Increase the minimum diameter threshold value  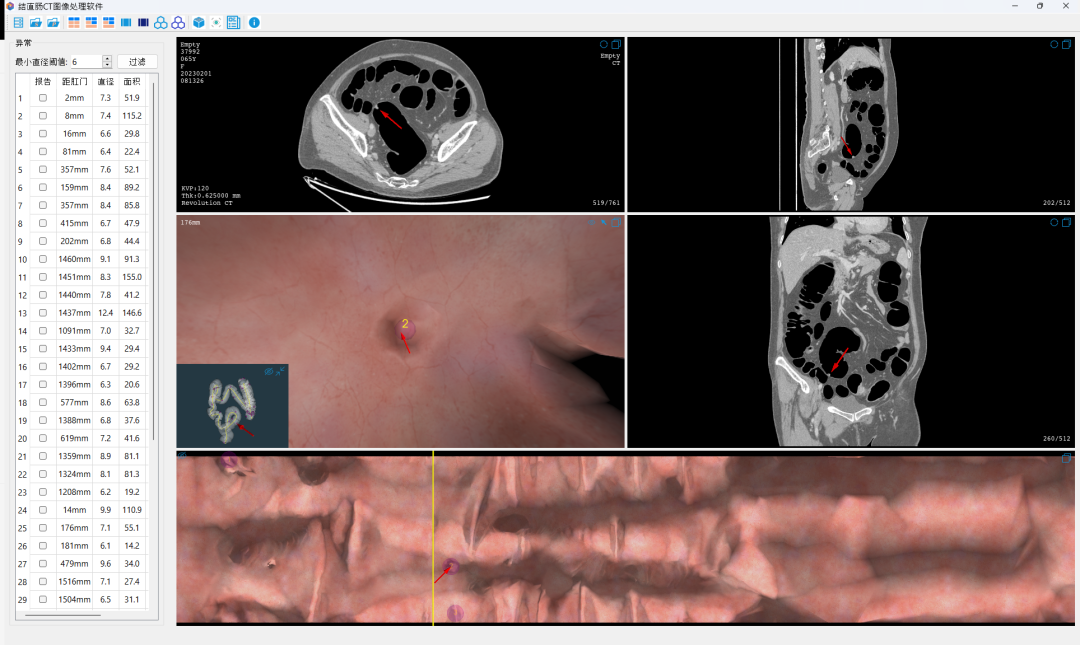coord(107,59)
